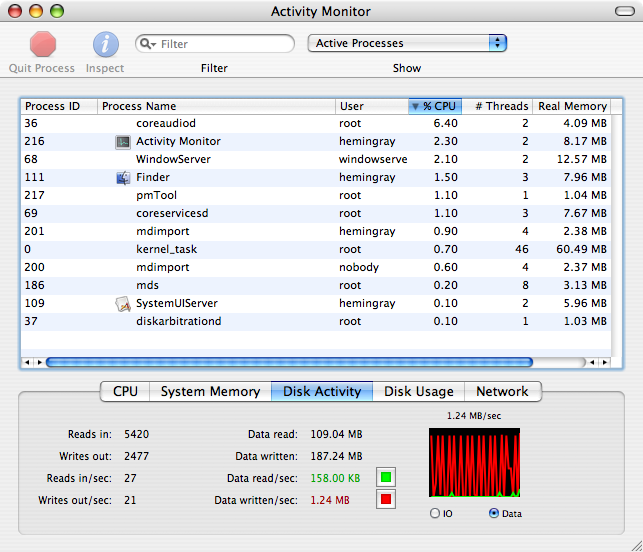The width and height of the screenshot is (643, 552).
Task: Open the Active Processes show dropdown
Action: coord(407,43)
